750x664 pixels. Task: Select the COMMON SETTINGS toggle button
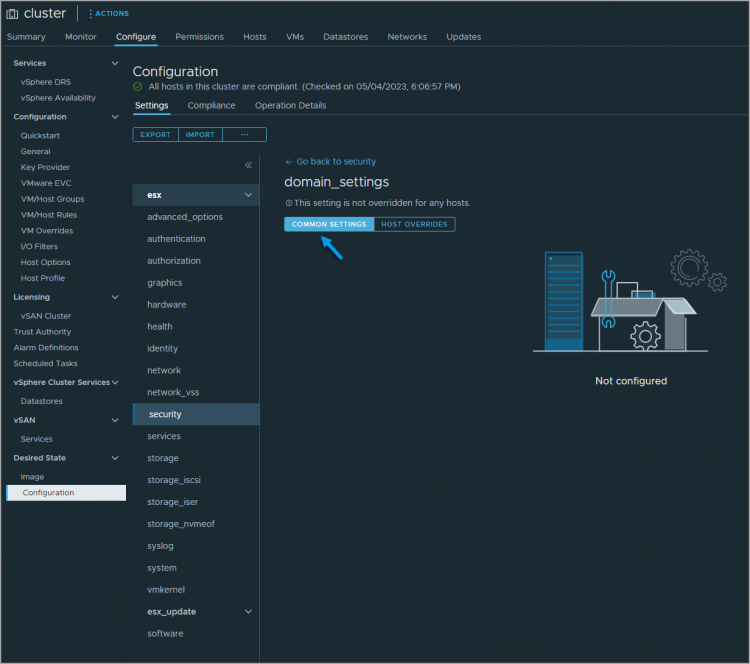click(329, 224)
